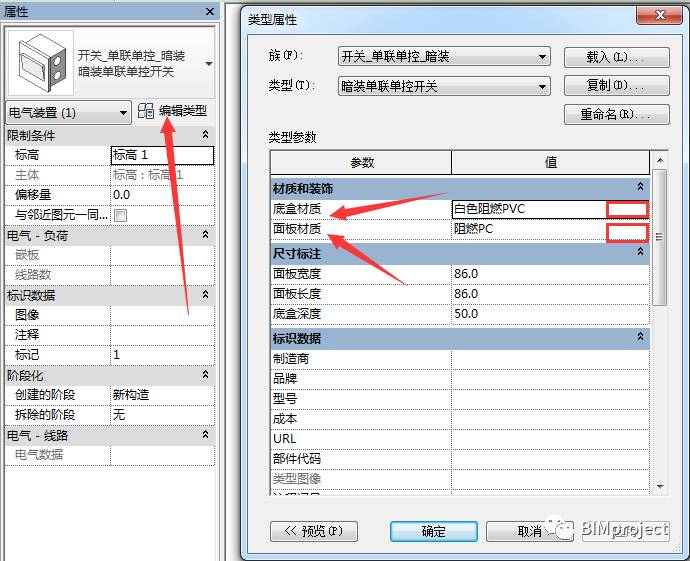Click the parameter list scrollbar thumb
The height and width of the screenshot is (561, 690).
(659, 237)
